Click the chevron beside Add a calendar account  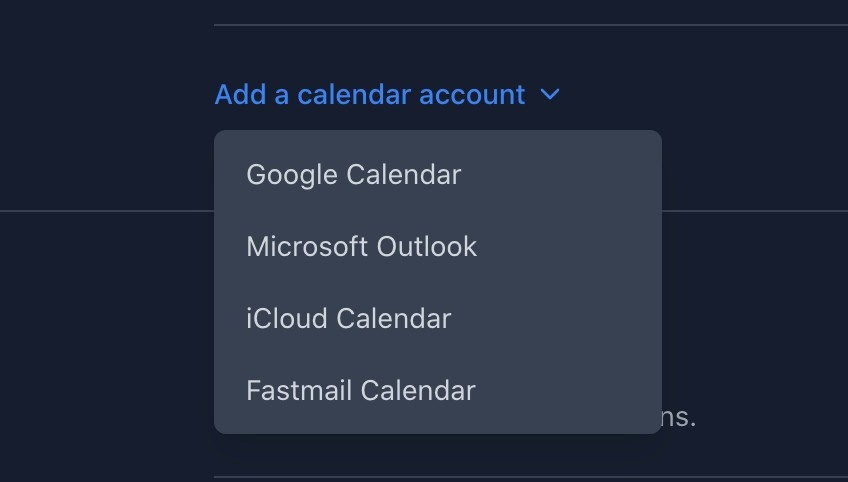pos(550,95)
